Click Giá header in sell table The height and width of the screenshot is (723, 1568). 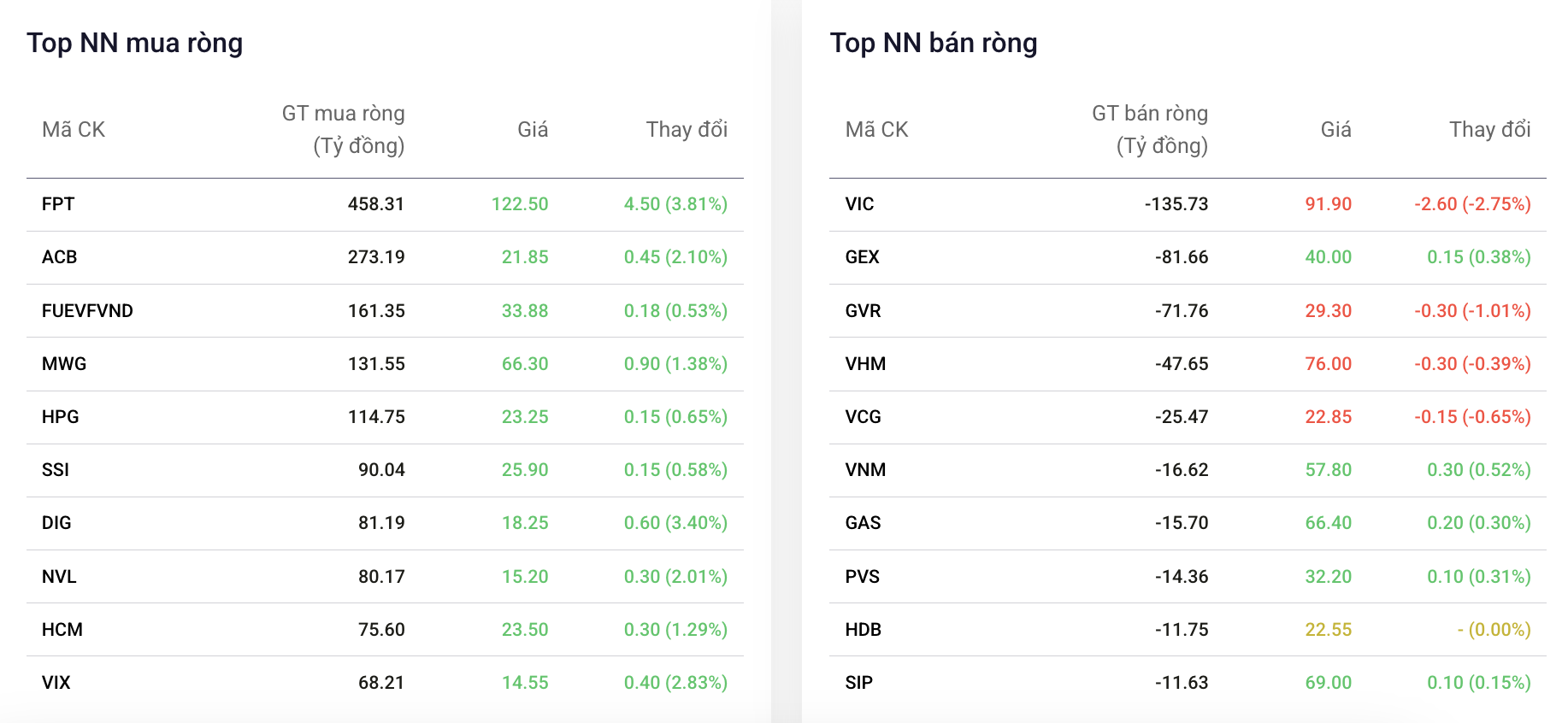1335,129
